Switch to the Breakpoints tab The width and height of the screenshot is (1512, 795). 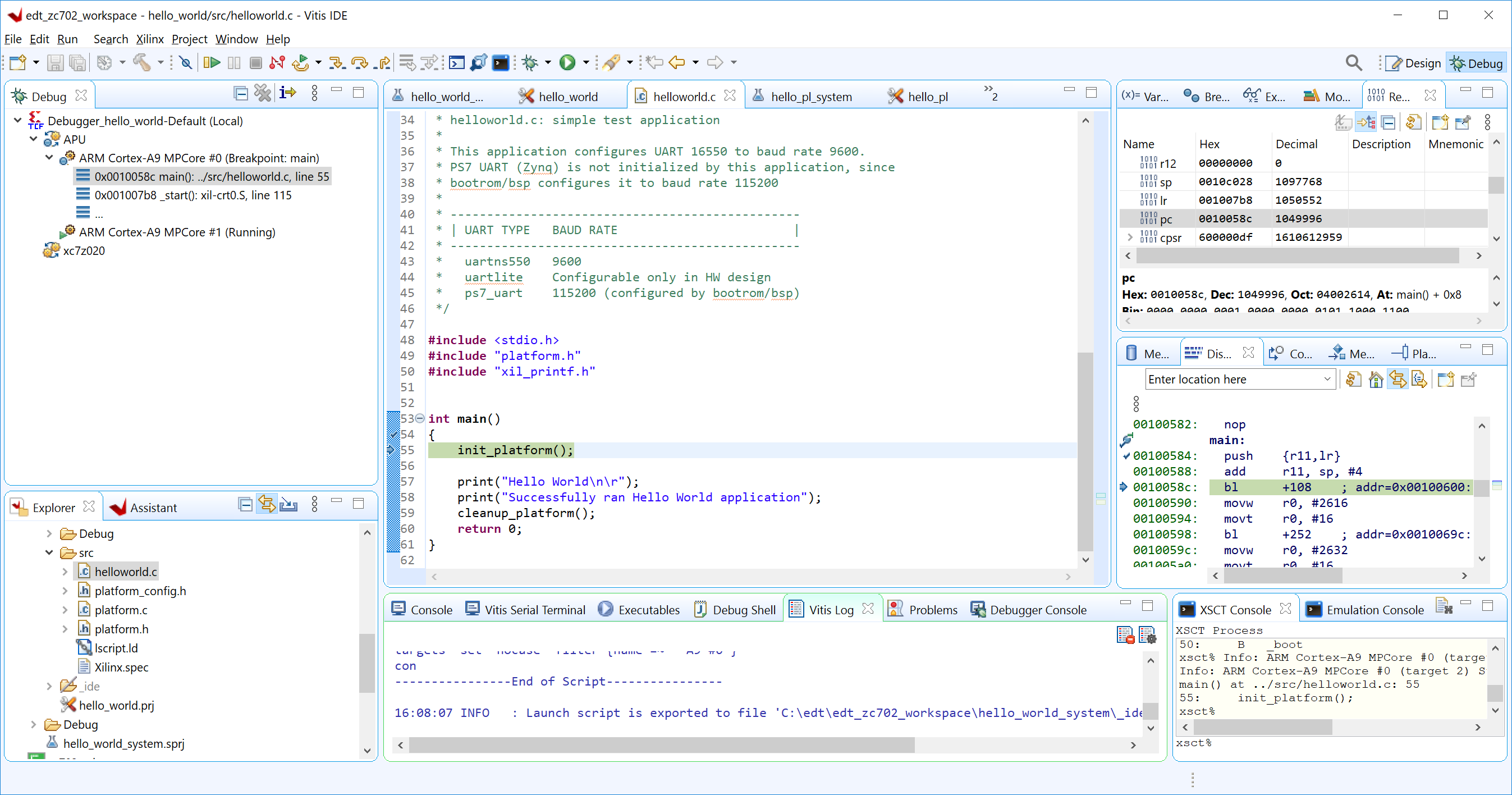(1206, 97)
